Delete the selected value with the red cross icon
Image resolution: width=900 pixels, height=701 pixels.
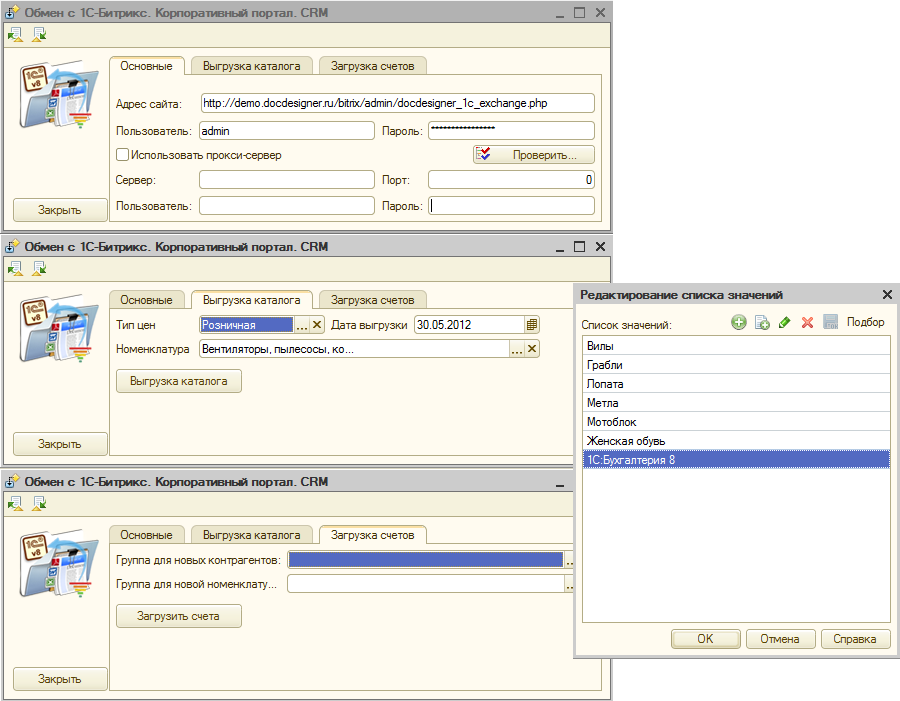[x=808, y=323]
